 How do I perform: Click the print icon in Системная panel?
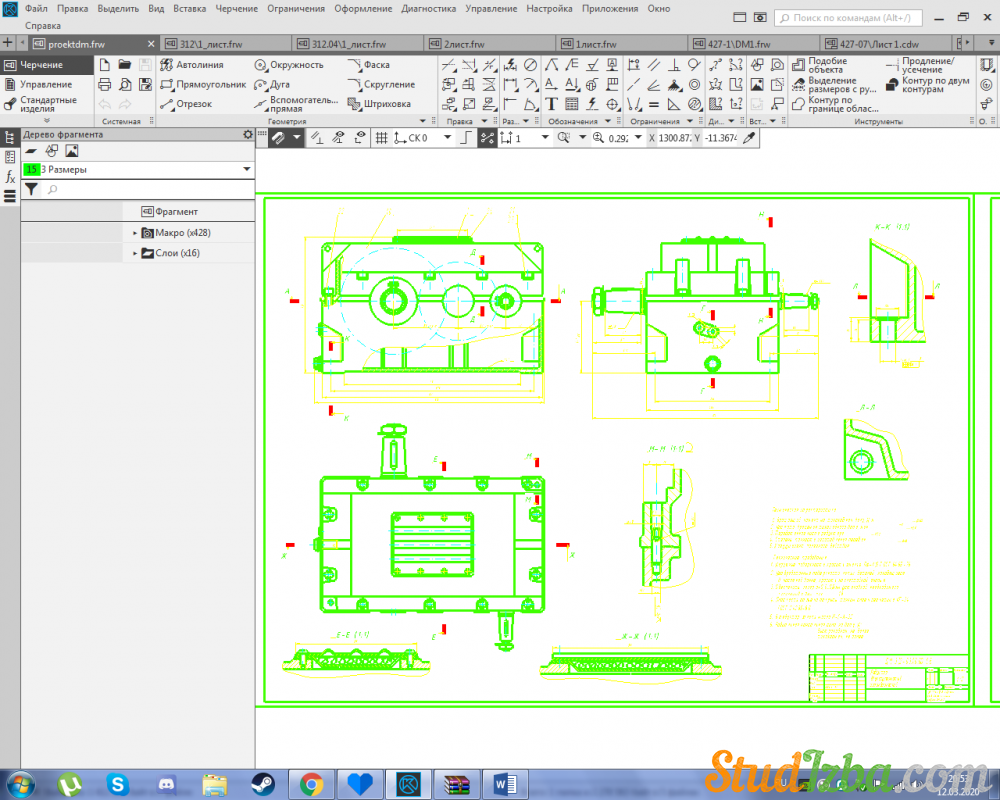pos(104,84)
